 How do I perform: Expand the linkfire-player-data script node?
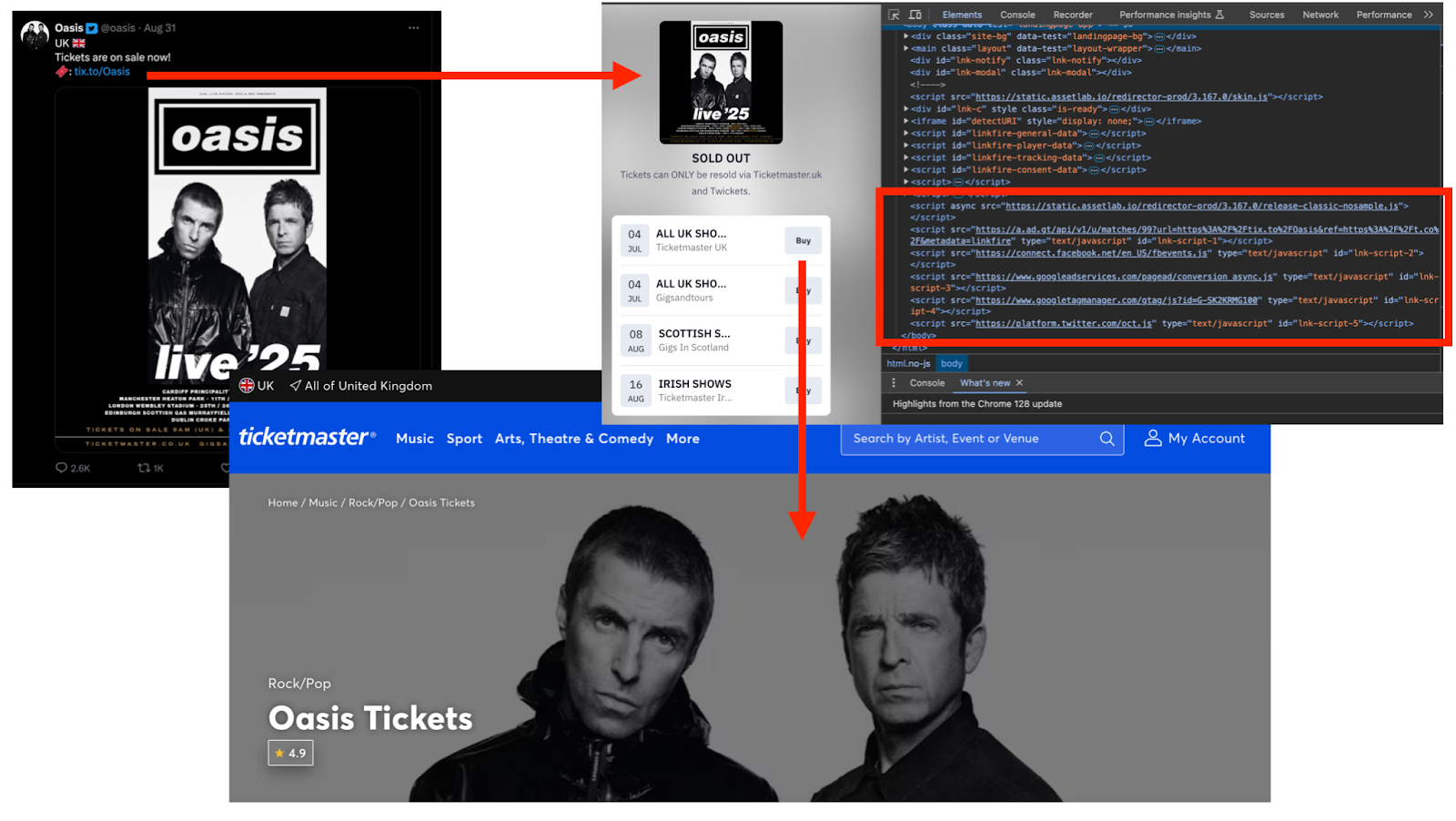pos(906,146)
